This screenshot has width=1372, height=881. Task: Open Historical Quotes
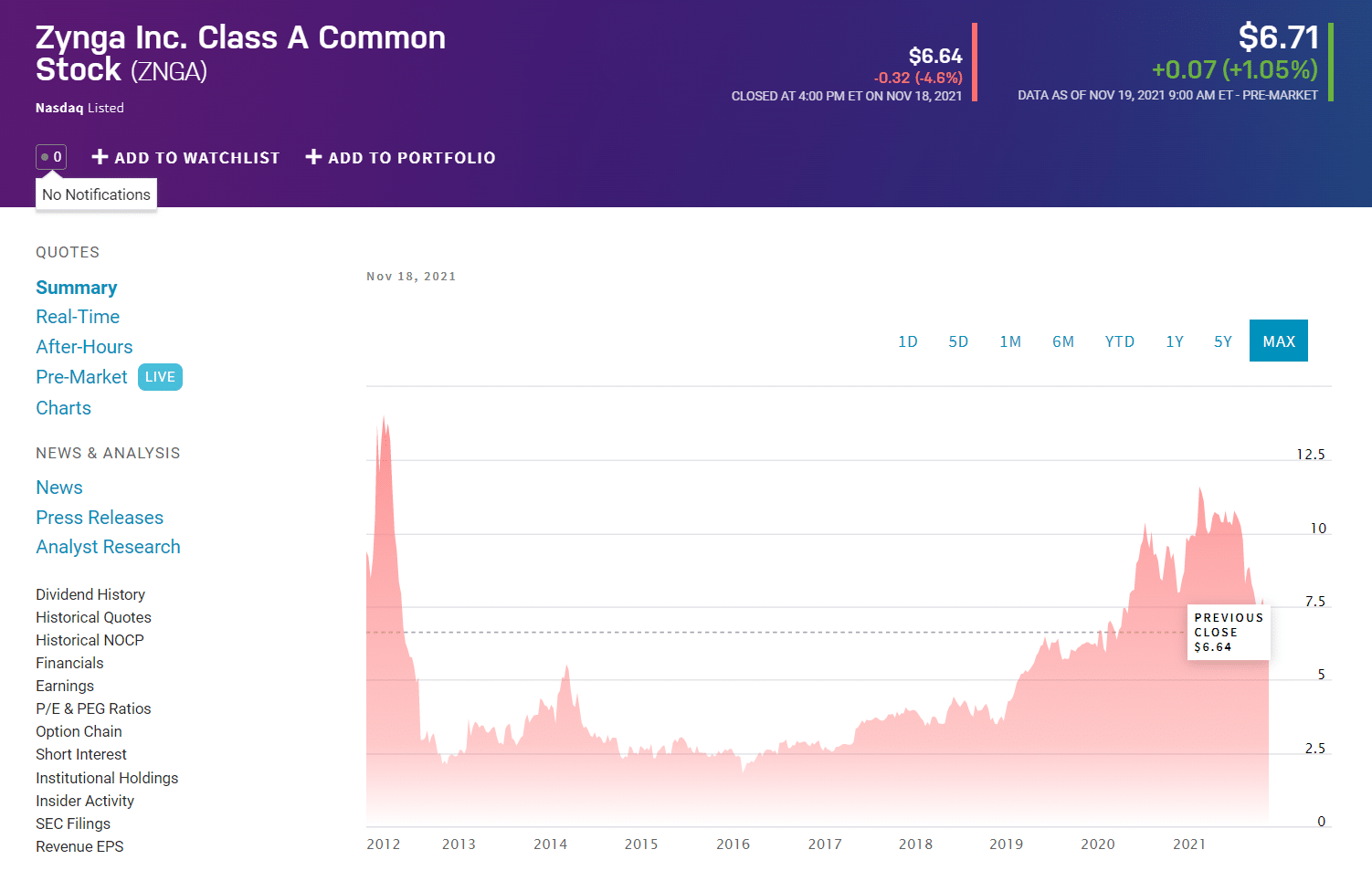coord(93,617)
